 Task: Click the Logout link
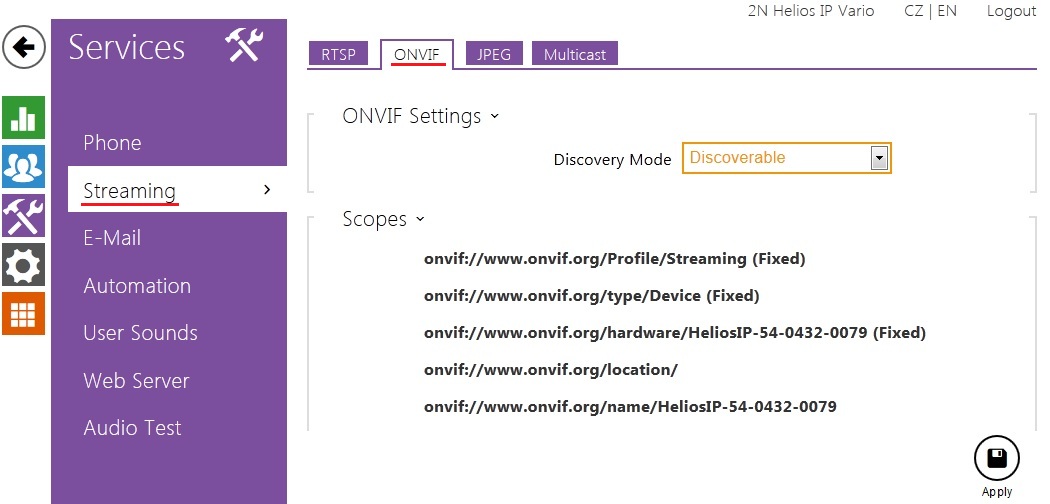[x=1011, y=11]
